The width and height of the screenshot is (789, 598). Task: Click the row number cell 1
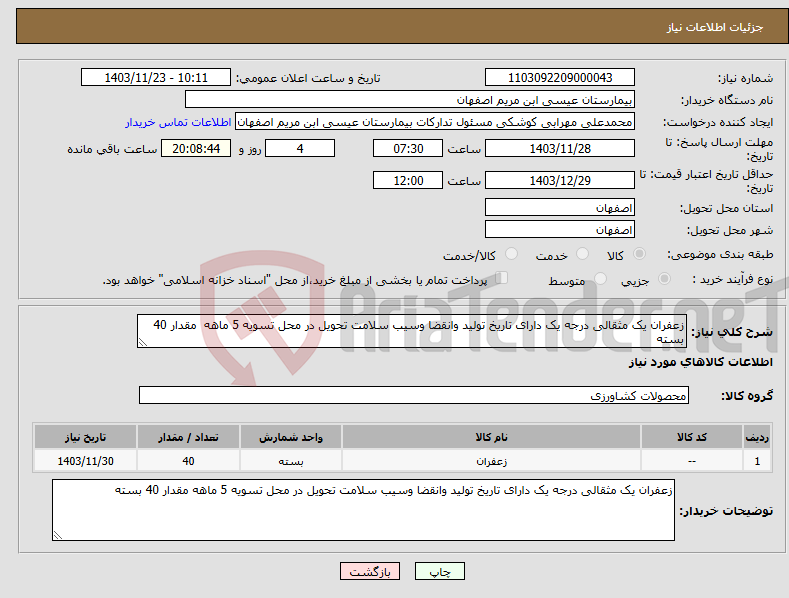[757, 461]
